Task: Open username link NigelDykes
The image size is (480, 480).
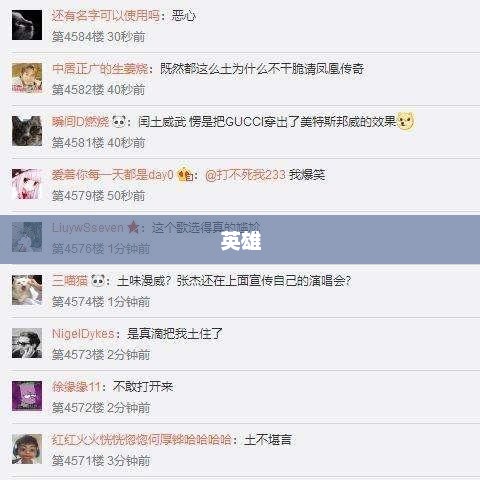Action: (83, 334)
